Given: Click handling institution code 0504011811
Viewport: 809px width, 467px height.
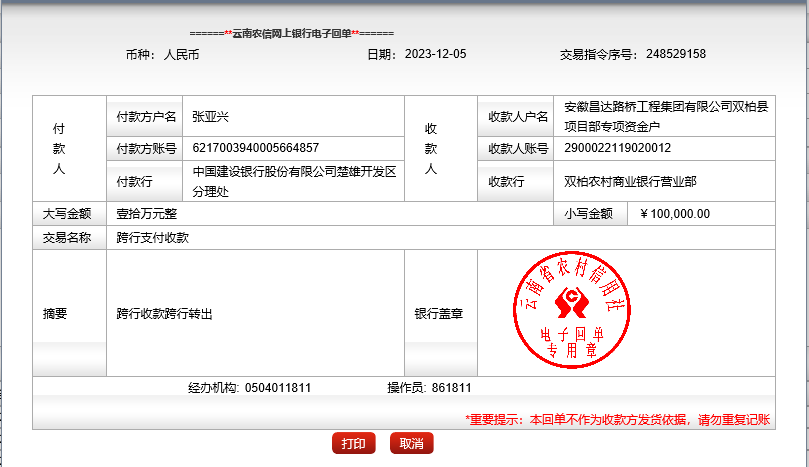Looking at the screenshot, I should (277, 388).
